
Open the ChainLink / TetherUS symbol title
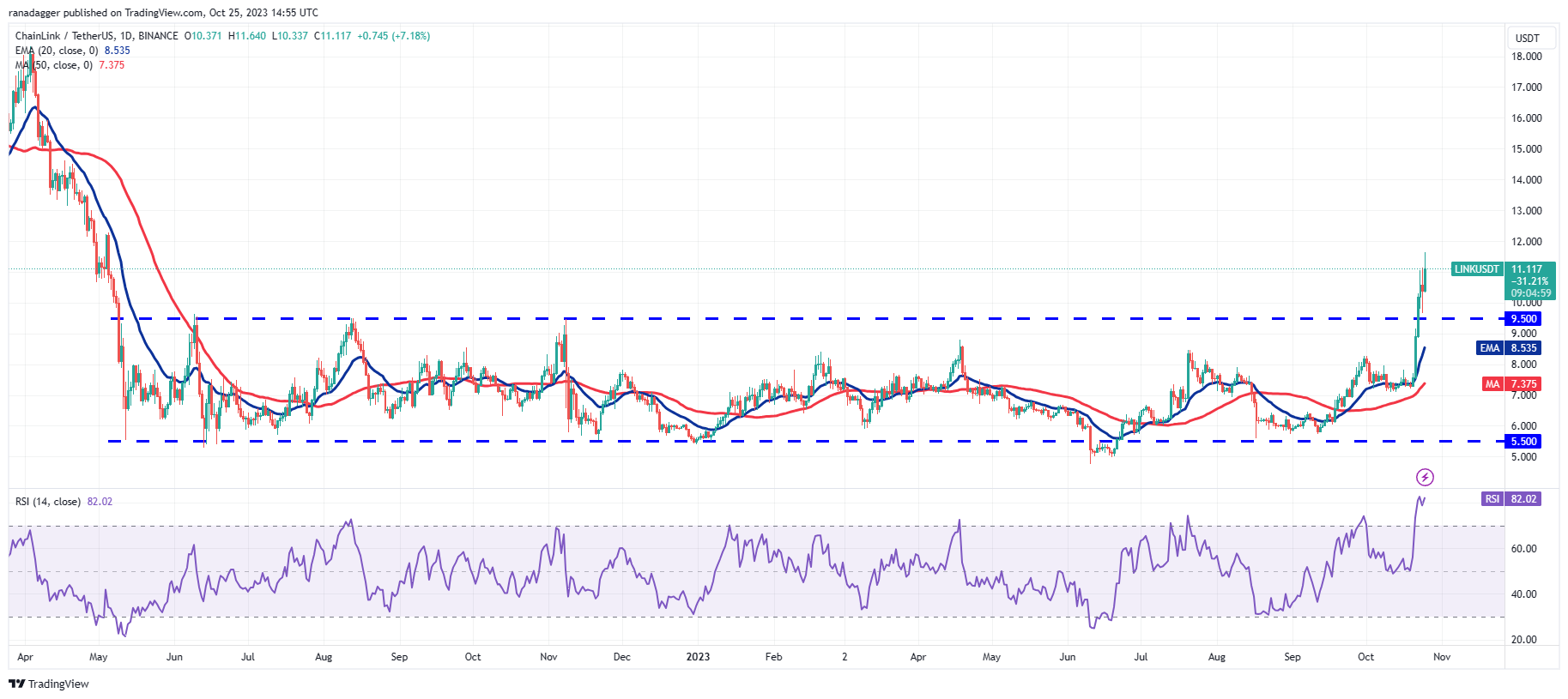click(96, 36)
